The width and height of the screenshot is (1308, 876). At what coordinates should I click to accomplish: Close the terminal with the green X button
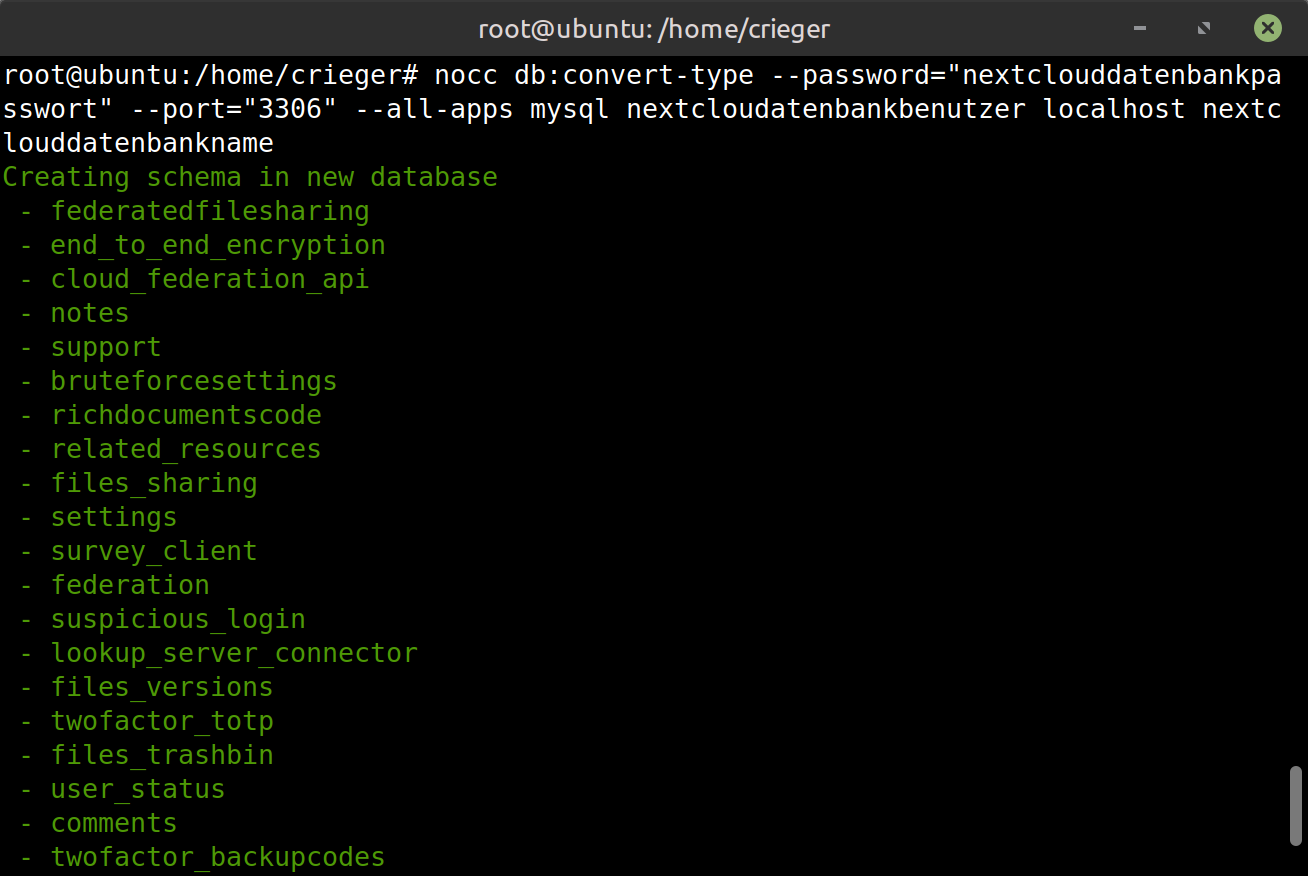(x=1267, y=28)
